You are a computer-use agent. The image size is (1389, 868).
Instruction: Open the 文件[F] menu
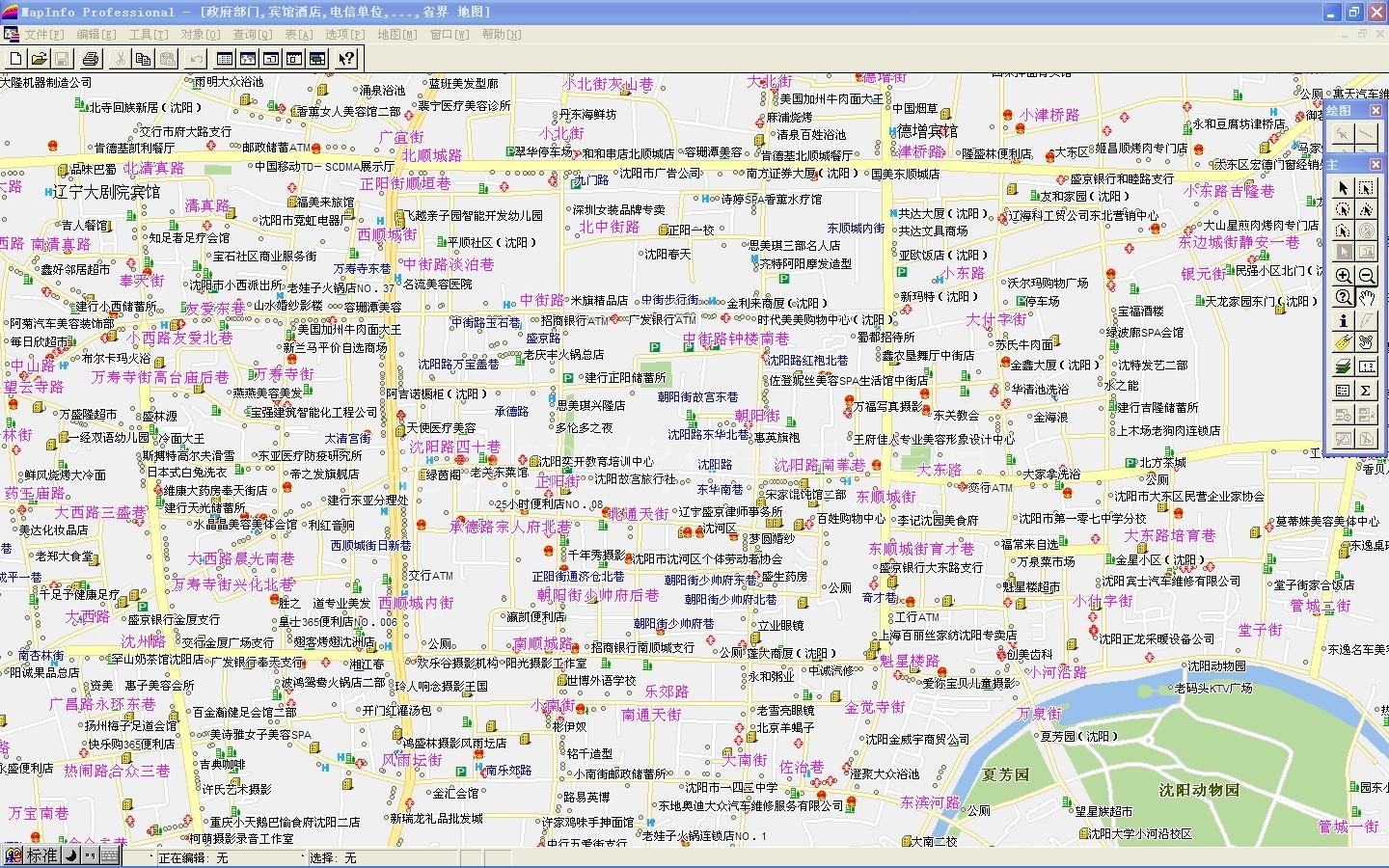point(42,34)
